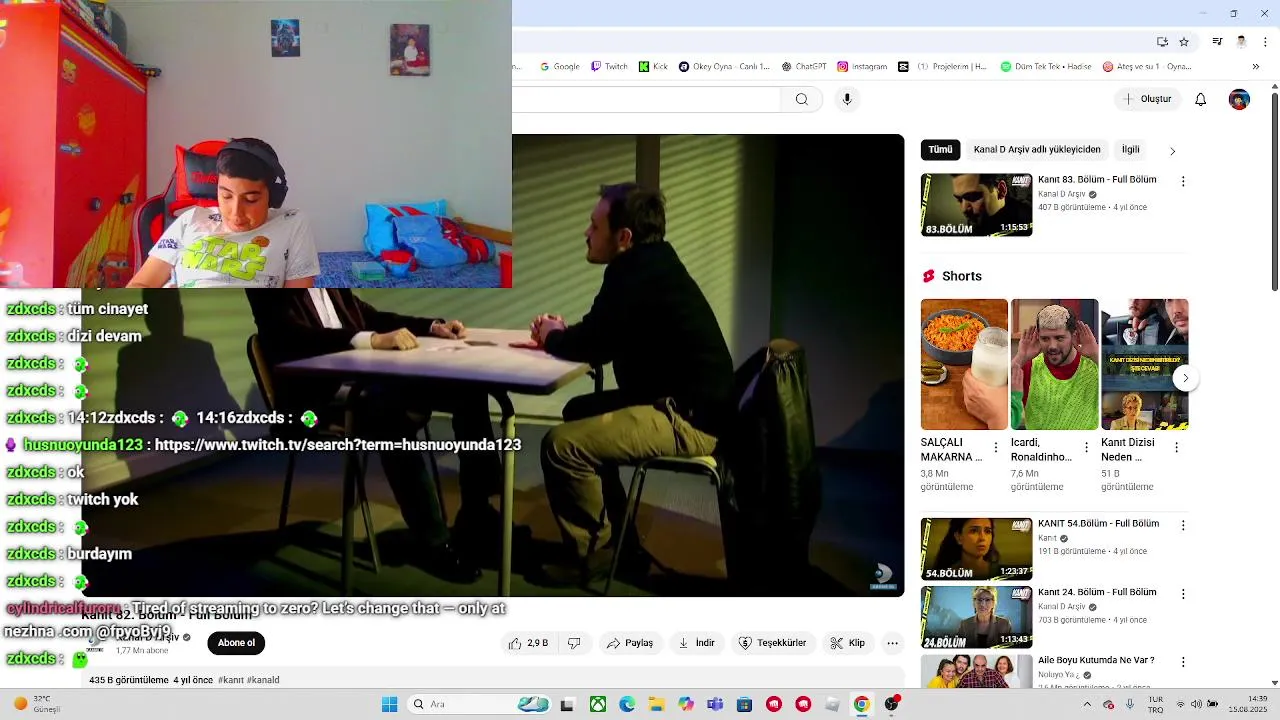1280x720 pixels.
Task: Launch Xbox app from the taskbar
Action: tap(598, 704)
